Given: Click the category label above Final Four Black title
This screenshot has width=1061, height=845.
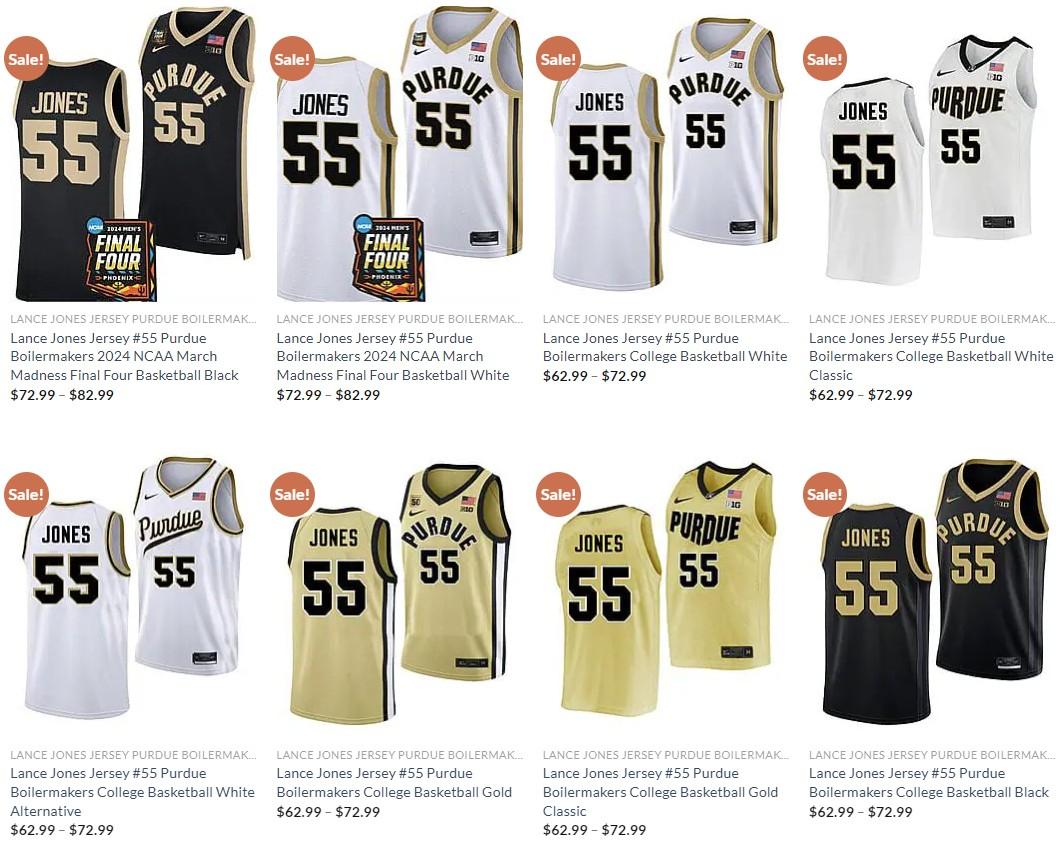Looking at the screenshot, I should coord(133,319).
